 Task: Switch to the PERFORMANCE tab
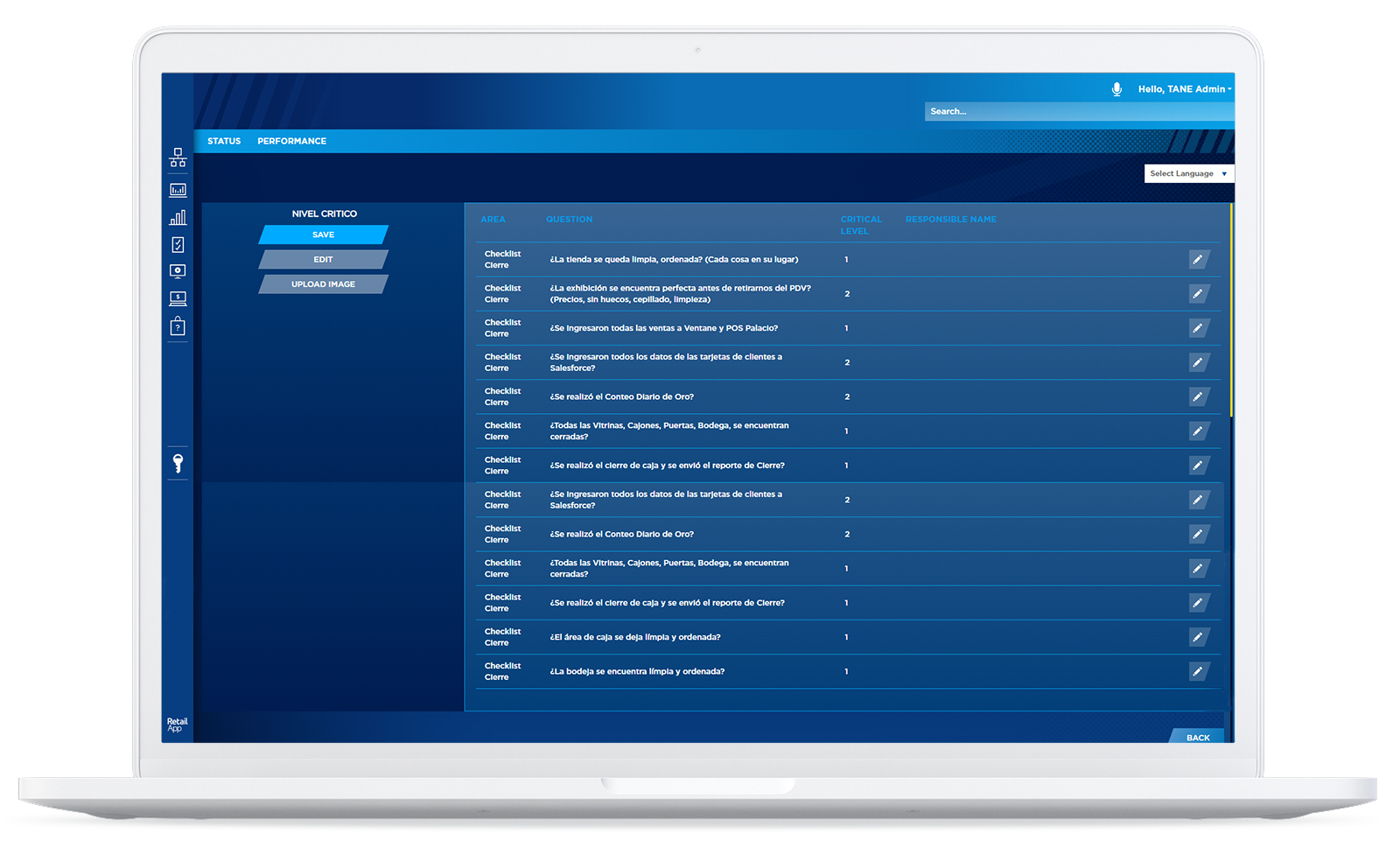coord(291,141)
